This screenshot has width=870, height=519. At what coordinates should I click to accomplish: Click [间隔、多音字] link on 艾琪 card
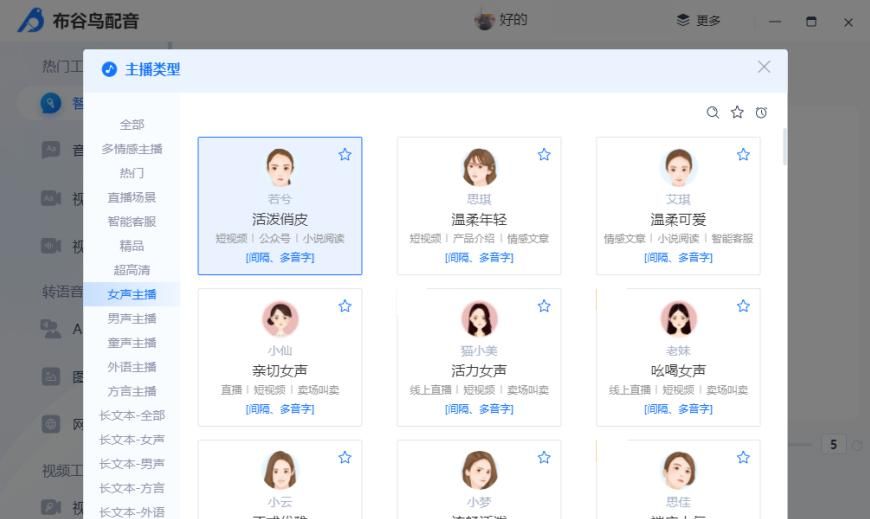[678, 258]
